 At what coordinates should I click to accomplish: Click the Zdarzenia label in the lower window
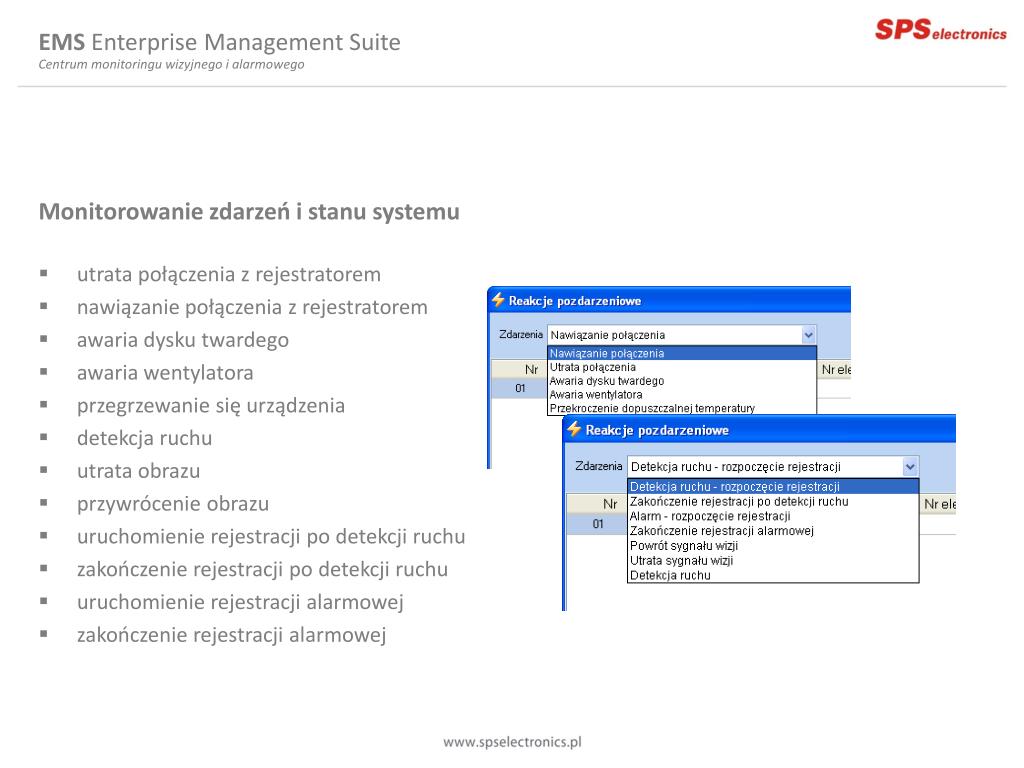pyautogui.click(x=598, y=466)
